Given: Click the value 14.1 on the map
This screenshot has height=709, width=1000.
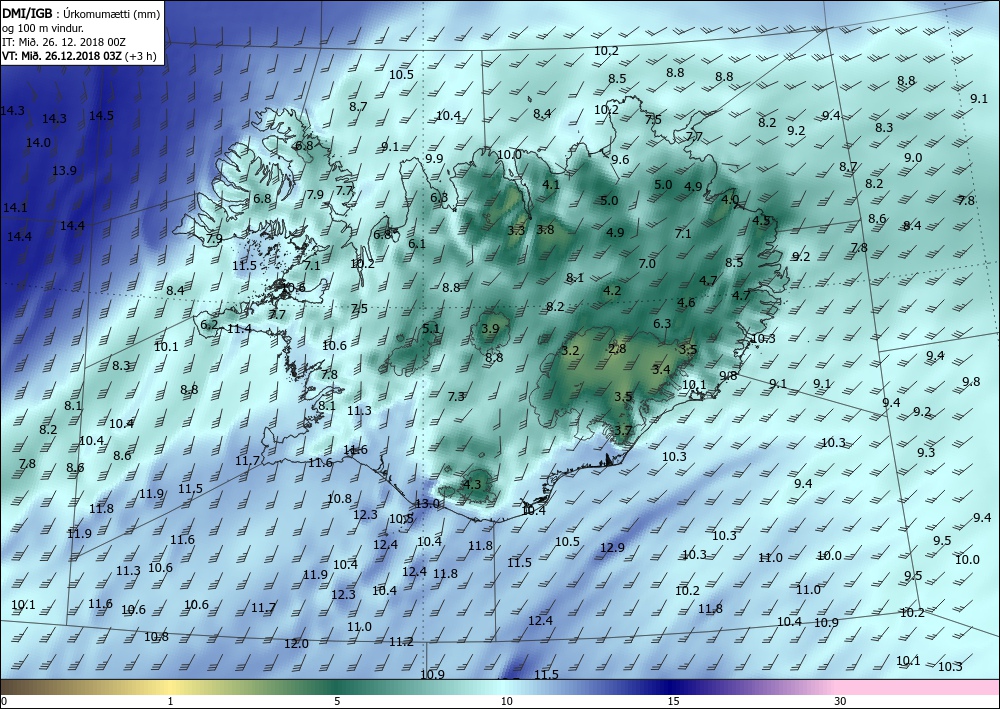Looking at the screenshot, I should click(x=15, y=207).
